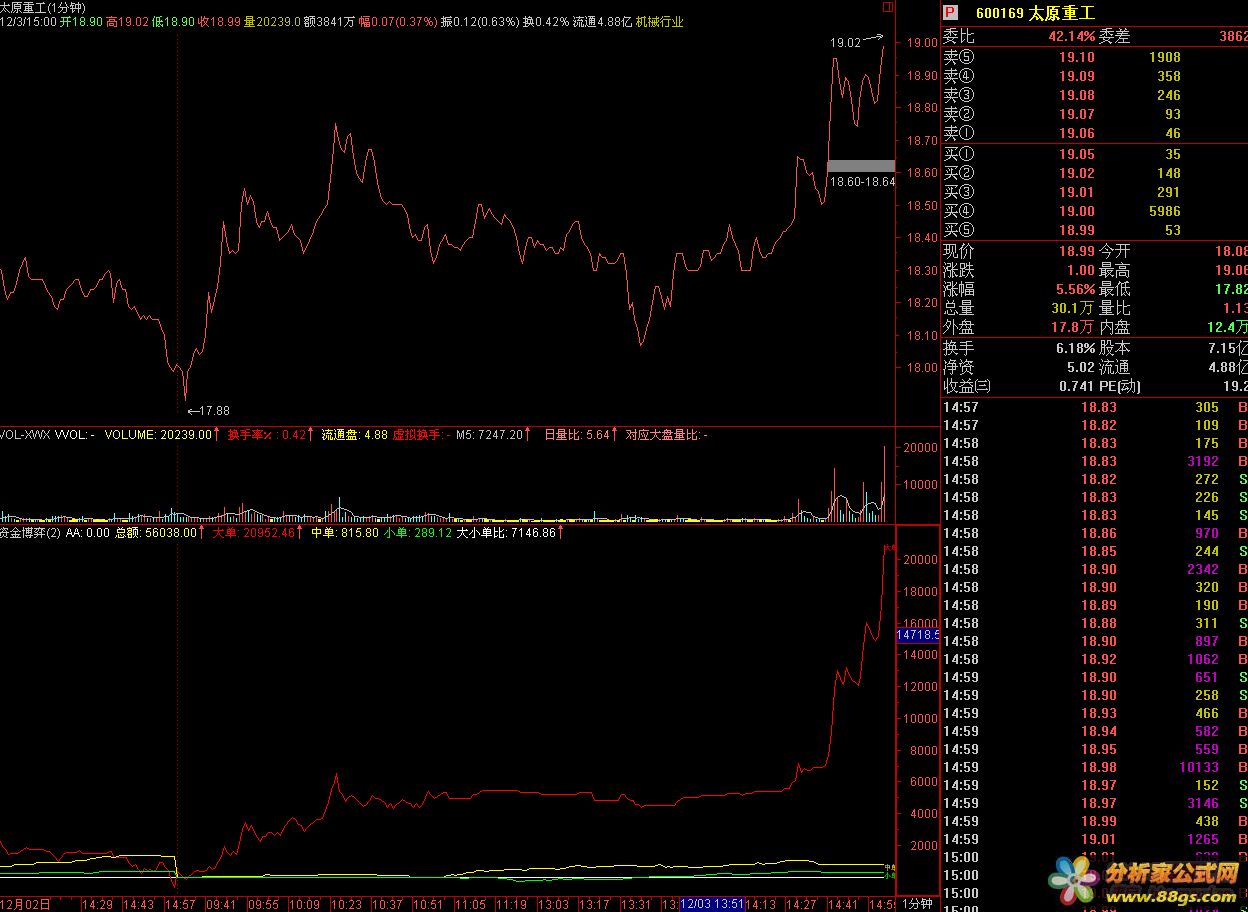Select the 卖④ ask row at 19.09

tap(1094, 76)
